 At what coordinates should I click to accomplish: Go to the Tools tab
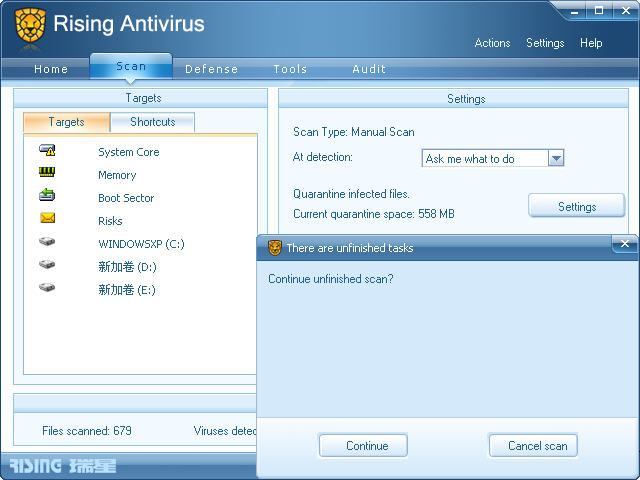point(290,69)
